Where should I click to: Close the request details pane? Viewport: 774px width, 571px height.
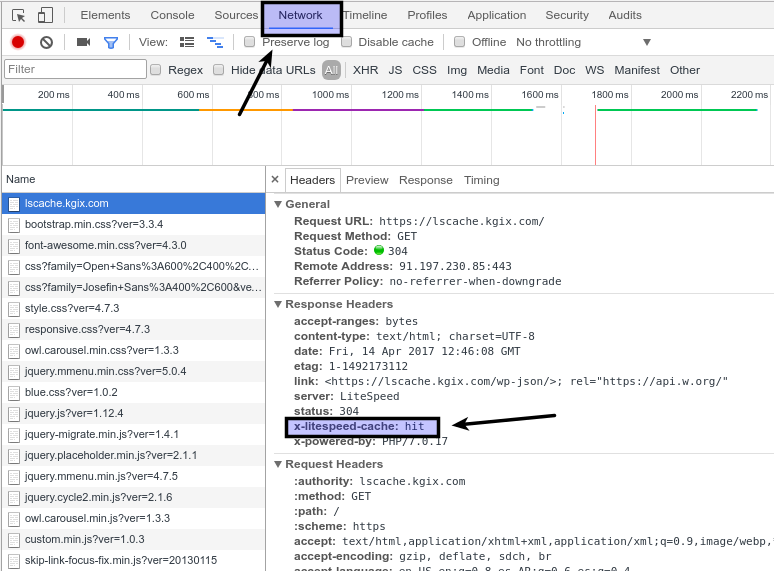(275, 180)
